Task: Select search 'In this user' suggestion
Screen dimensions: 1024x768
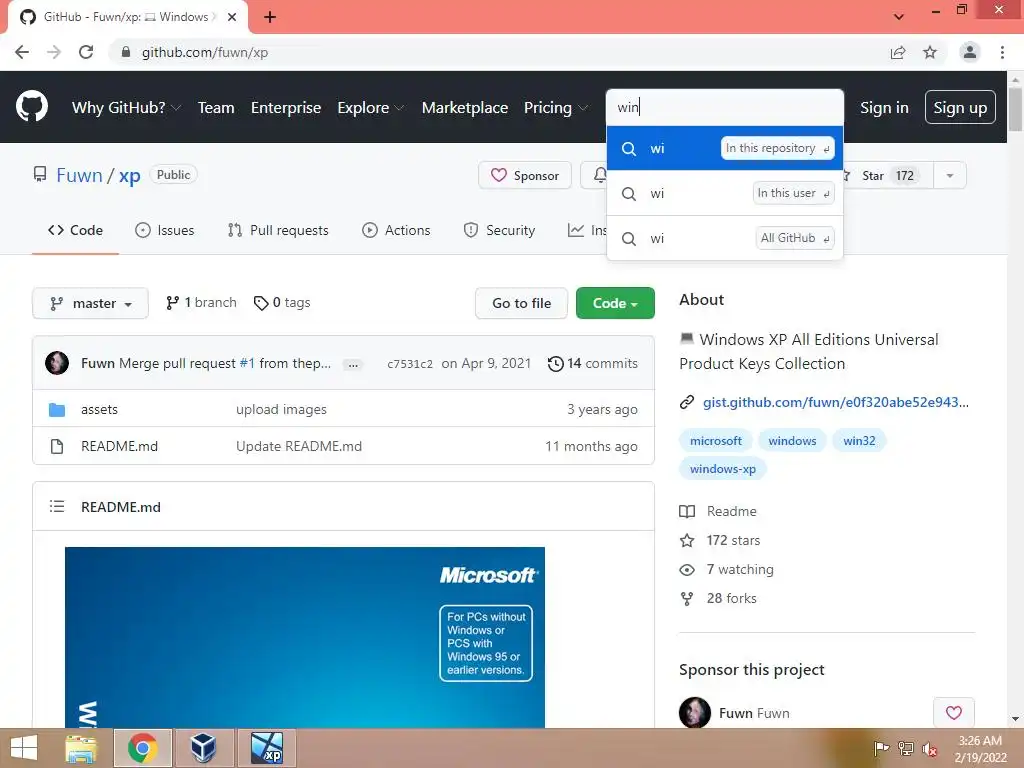Action: point(725,193)
